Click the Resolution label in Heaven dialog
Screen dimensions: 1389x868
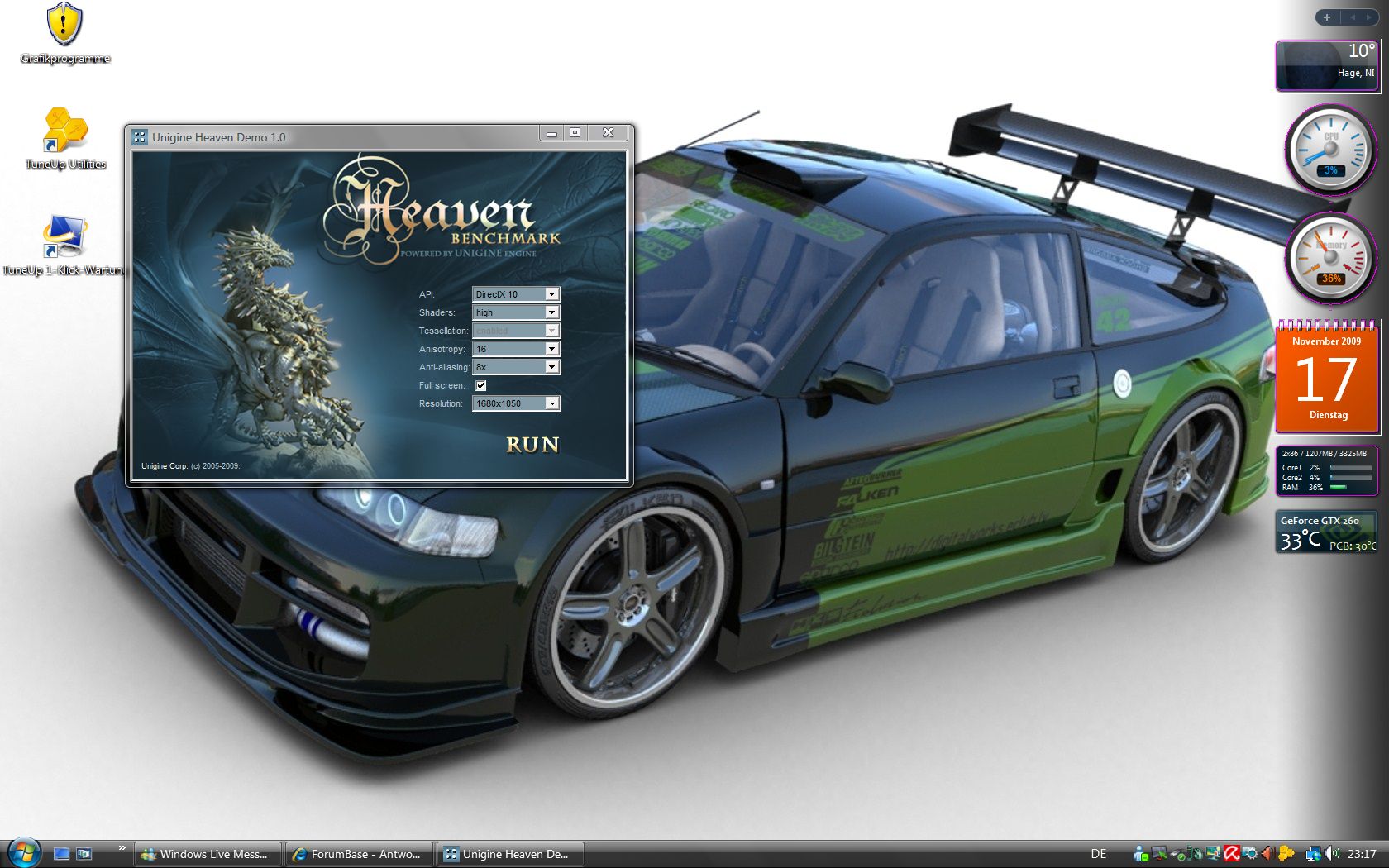click(x=441, y=403)
